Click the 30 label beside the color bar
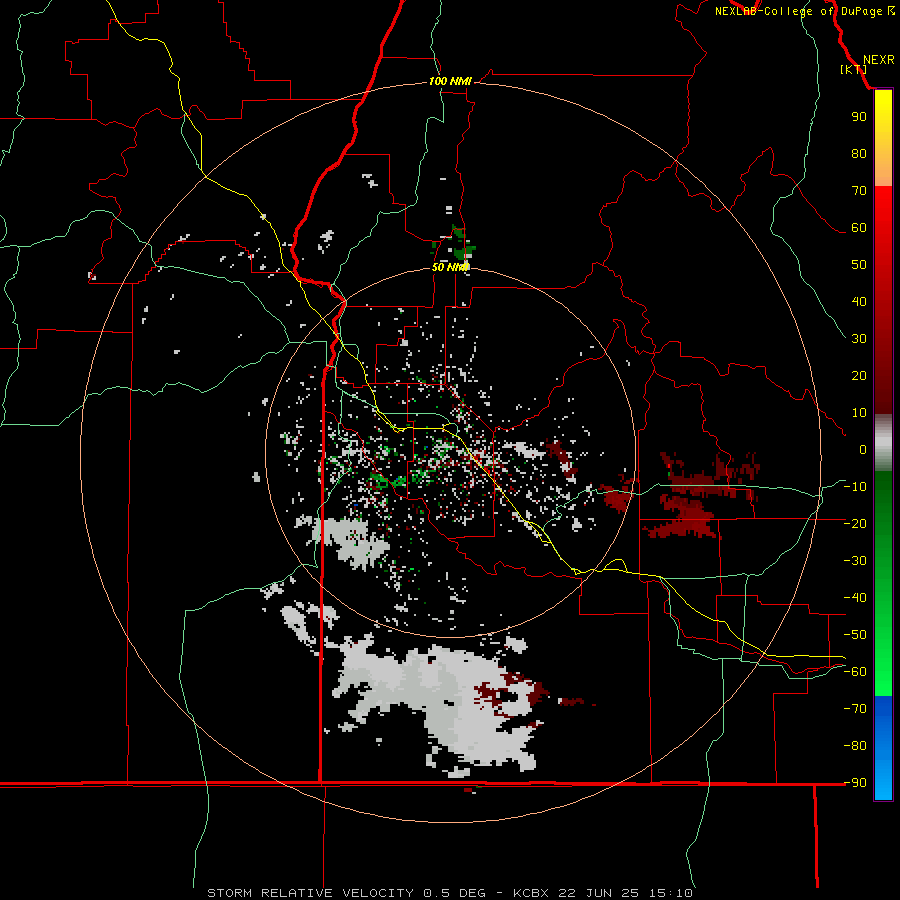The height and width of the screenshot is (900, 900). point(859,339)
